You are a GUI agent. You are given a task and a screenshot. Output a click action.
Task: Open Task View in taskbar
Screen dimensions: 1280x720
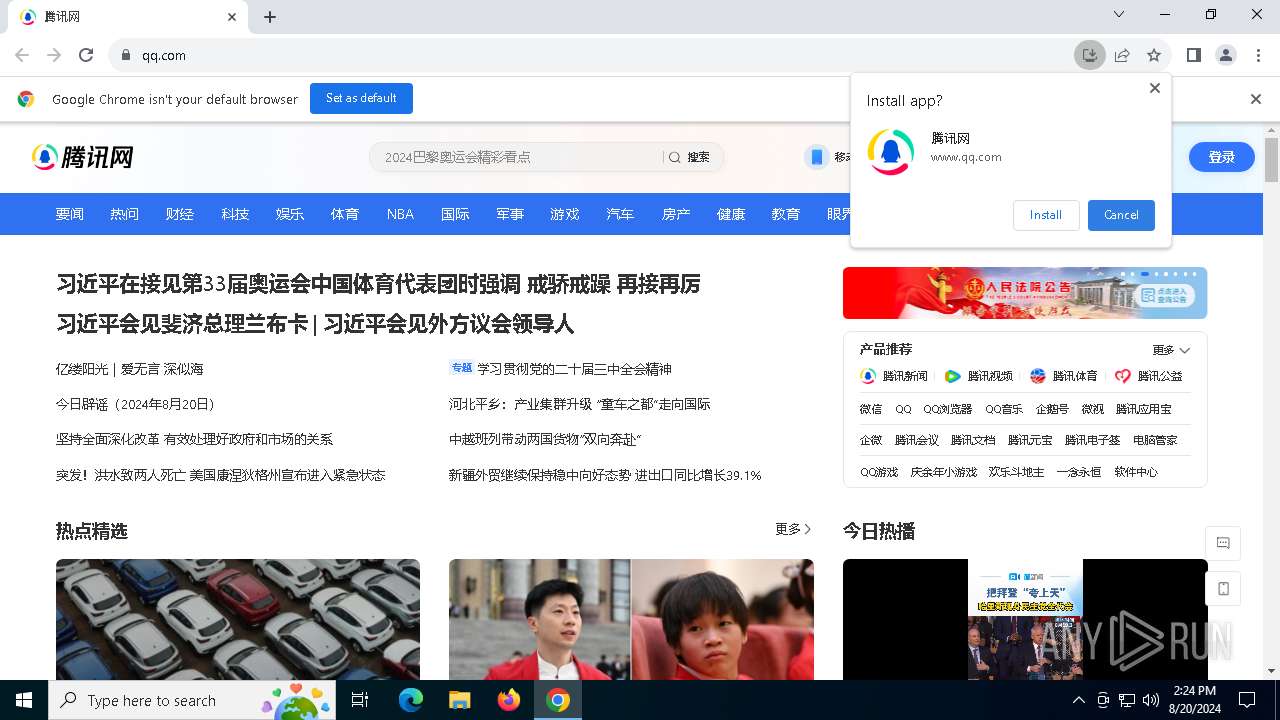pos(360,700)
